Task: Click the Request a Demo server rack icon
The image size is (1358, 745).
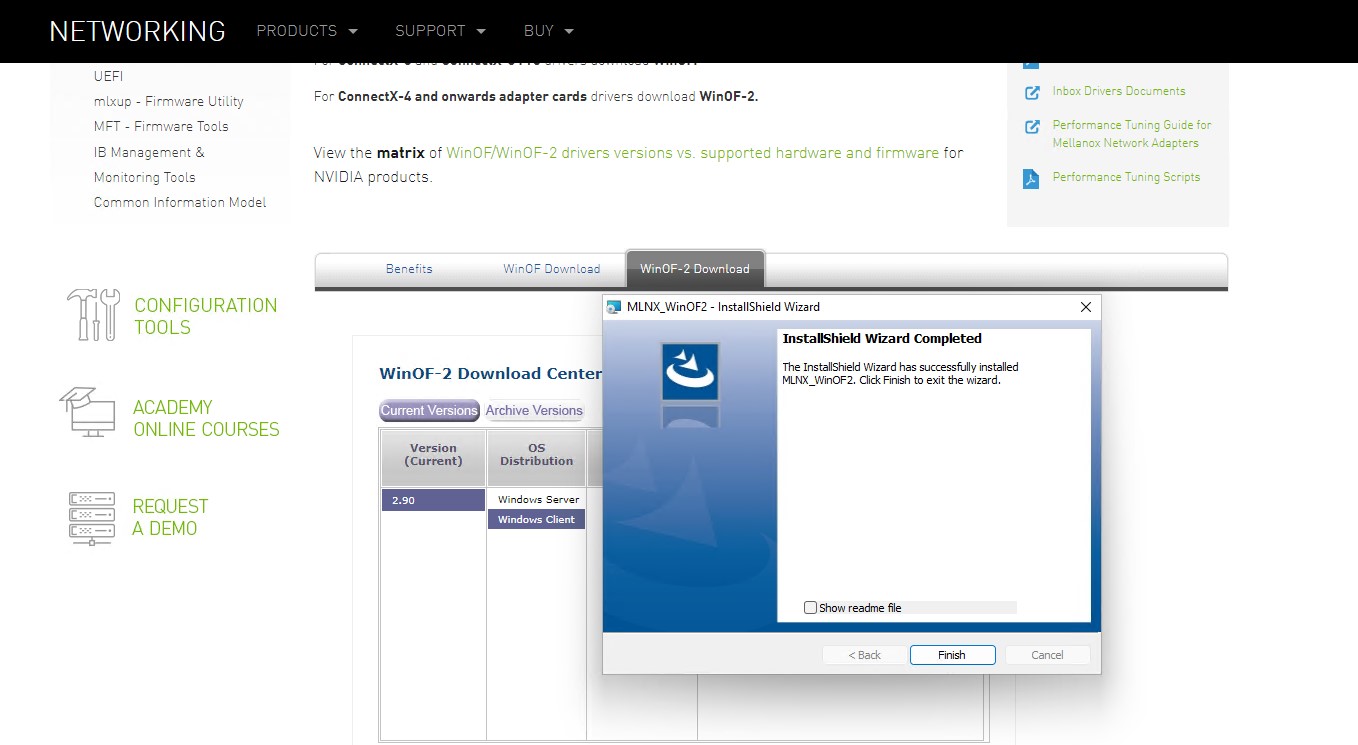Action: [93, 517]
